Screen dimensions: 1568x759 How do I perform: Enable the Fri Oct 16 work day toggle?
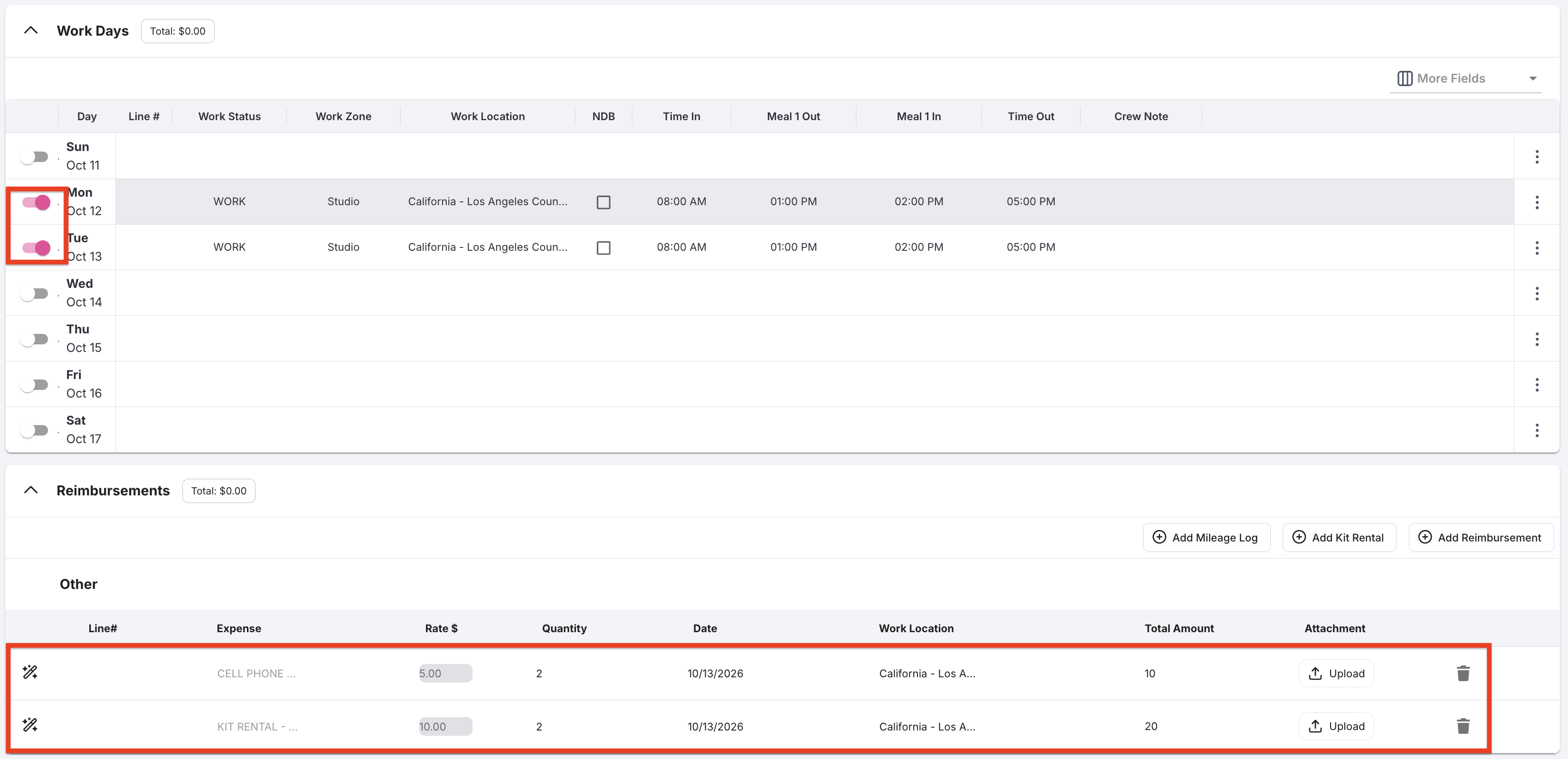click(34, 385)
